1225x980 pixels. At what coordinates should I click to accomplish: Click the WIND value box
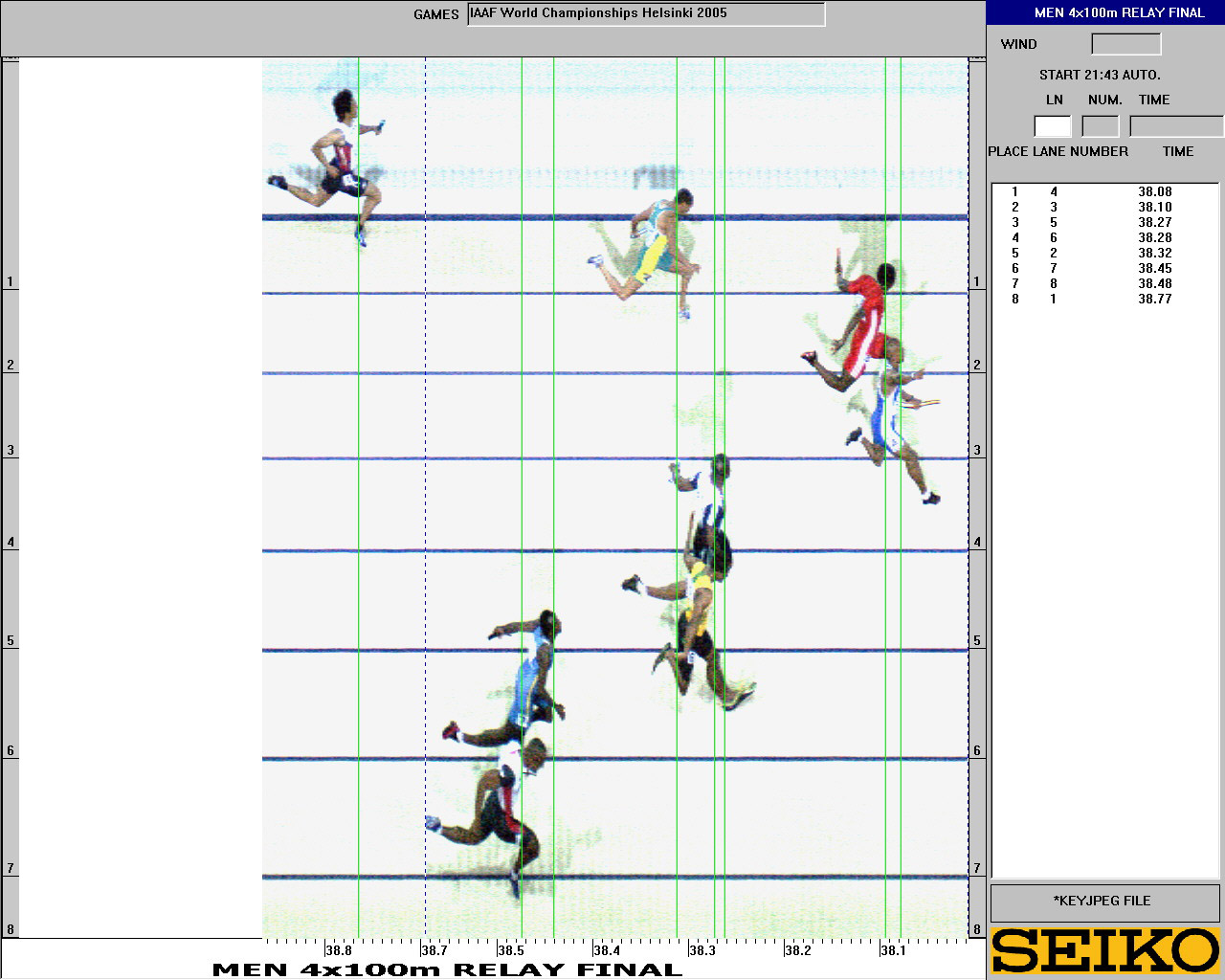[x=1125, y=44]
